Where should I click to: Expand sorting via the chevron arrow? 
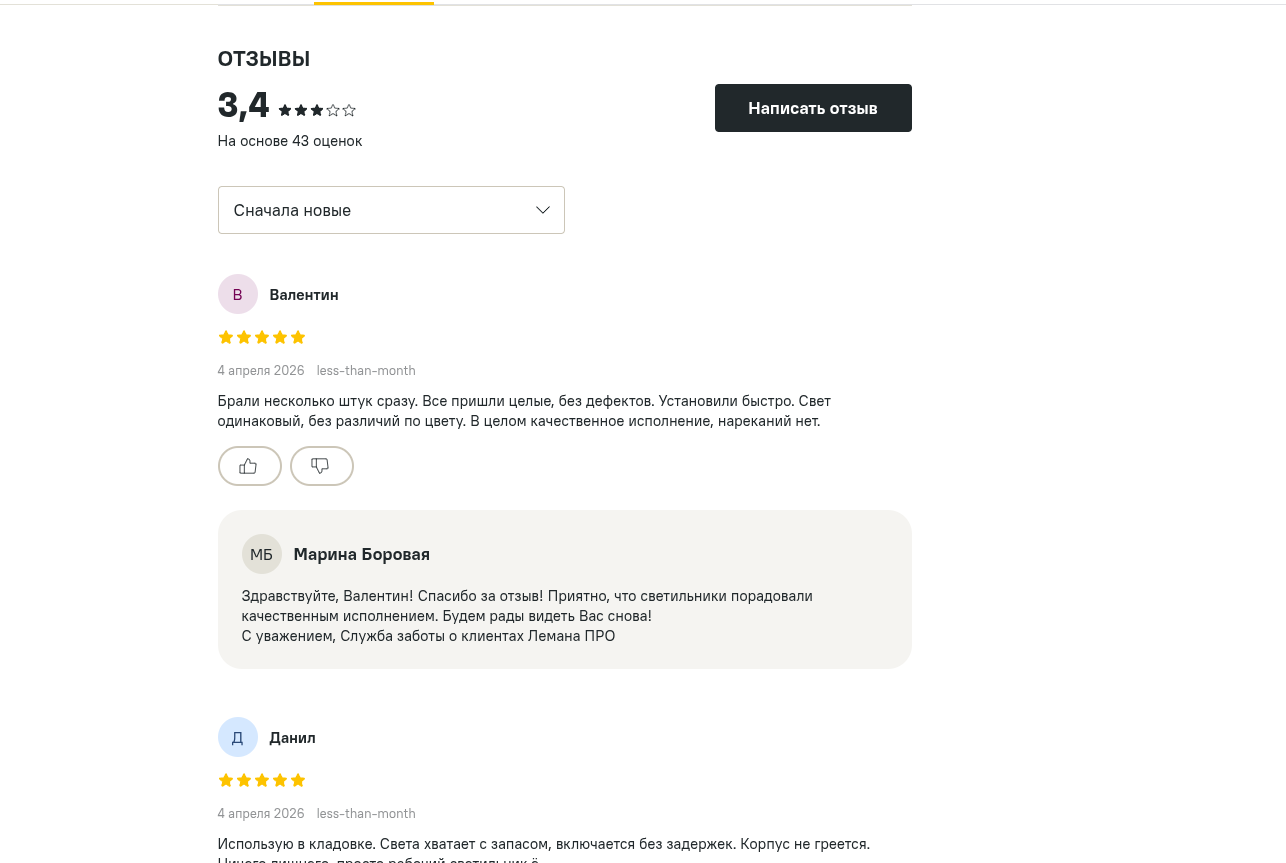coord(543,210)
